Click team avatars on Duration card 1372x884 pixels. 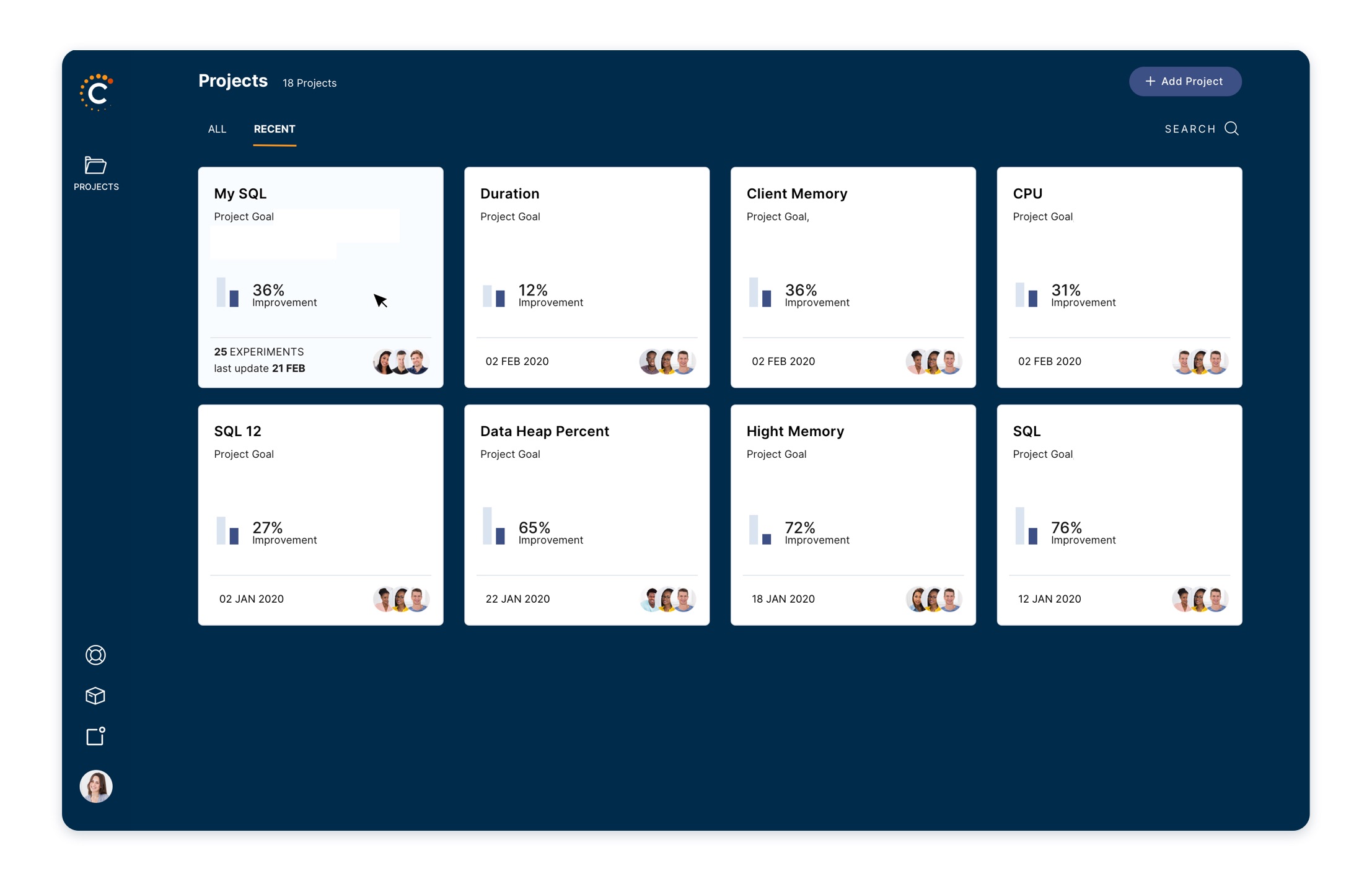pyautogui.click(x=667, y=361)
